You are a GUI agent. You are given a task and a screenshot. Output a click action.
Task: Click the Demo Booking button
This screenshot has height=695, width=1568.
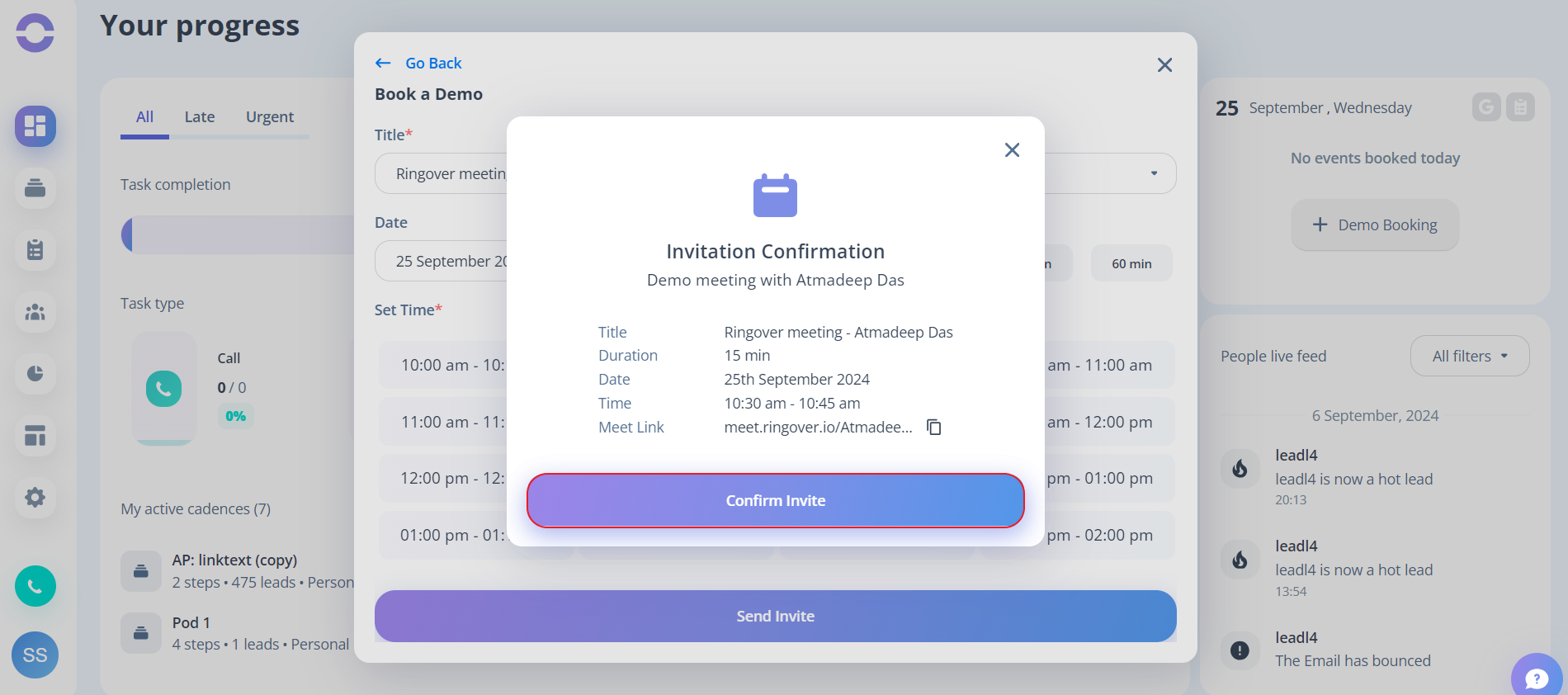(1375, 225)
